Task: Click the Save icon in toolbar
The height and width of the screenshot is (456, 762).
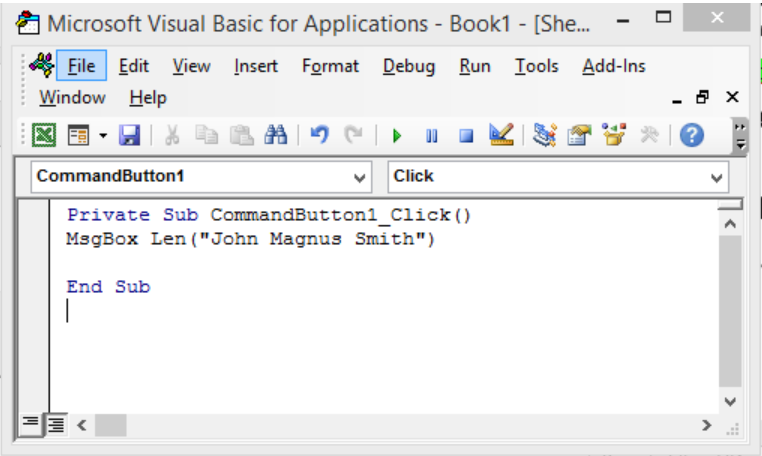Action: tap(130, 136)
